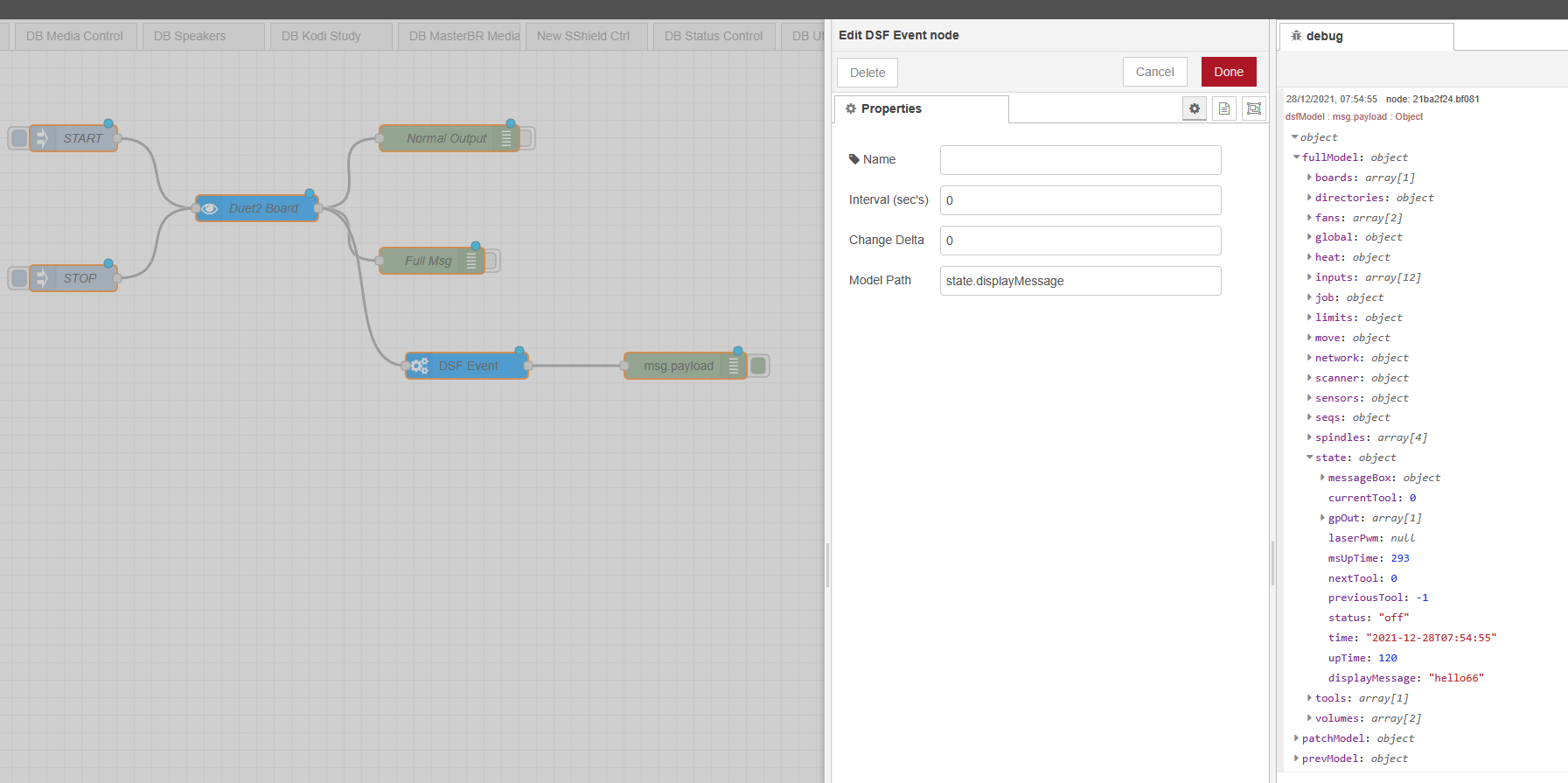Expand prevModel object in debug tree
This screenshot has width=1568, height=783.
pyautogui.click(x=1296, y=759)
